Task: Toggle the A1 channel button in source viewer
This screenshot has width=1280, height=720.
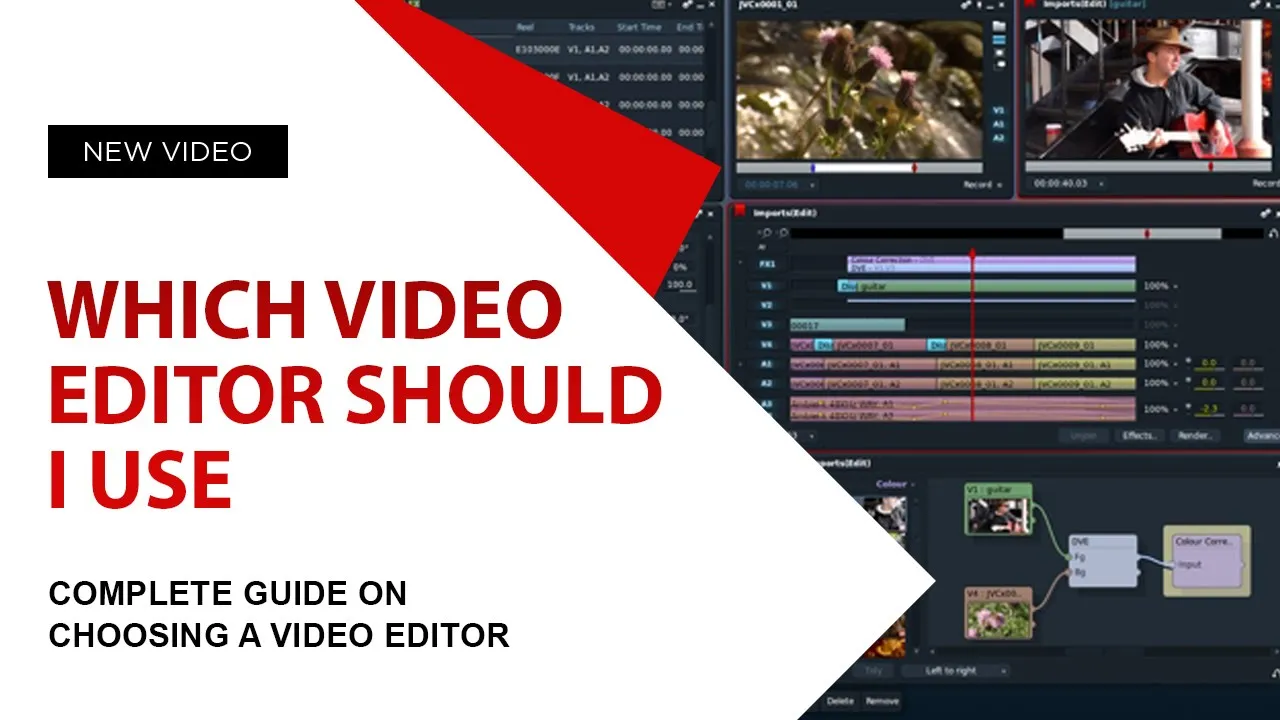Action: [x=999, y=124]
